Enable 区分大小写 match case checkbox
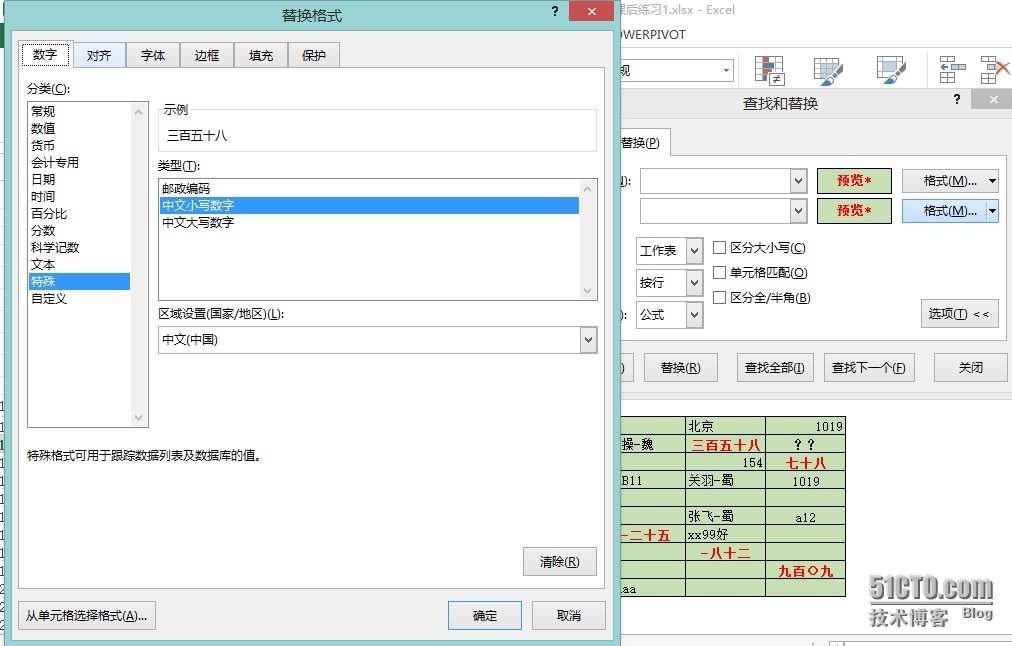The height and width of the screenshot is (646, 1012). 720,247
